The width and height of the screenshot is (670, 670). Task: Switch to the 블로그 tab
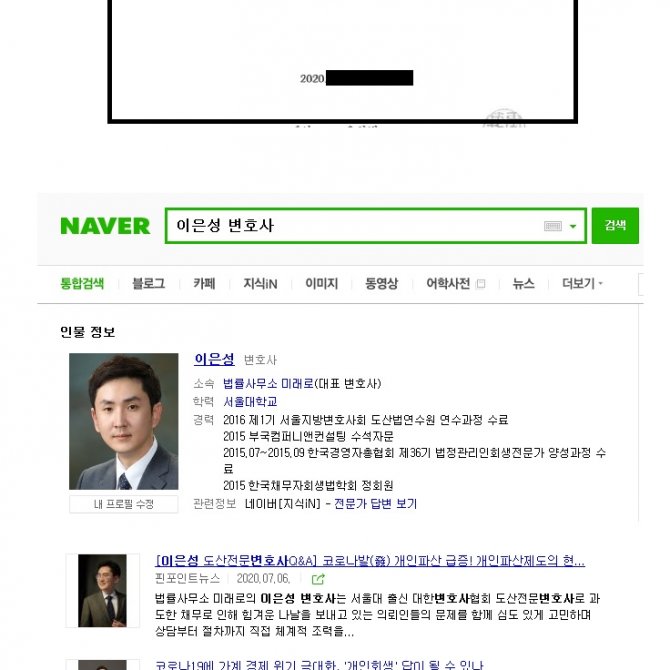[x=148, y=283]
